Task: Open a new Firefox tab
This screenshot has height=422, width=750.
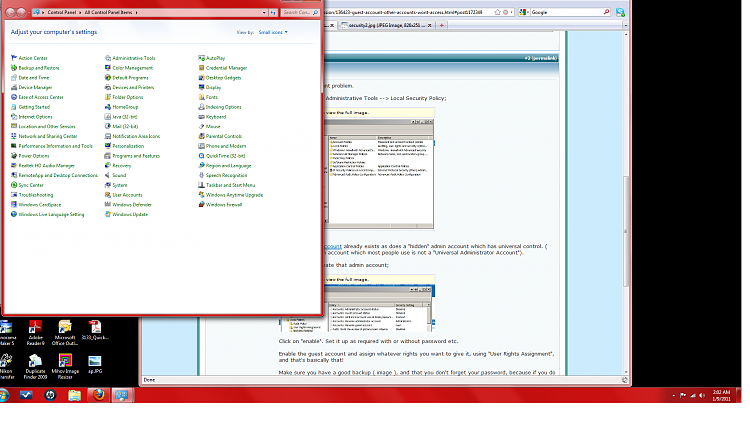Action: (441, 25)
